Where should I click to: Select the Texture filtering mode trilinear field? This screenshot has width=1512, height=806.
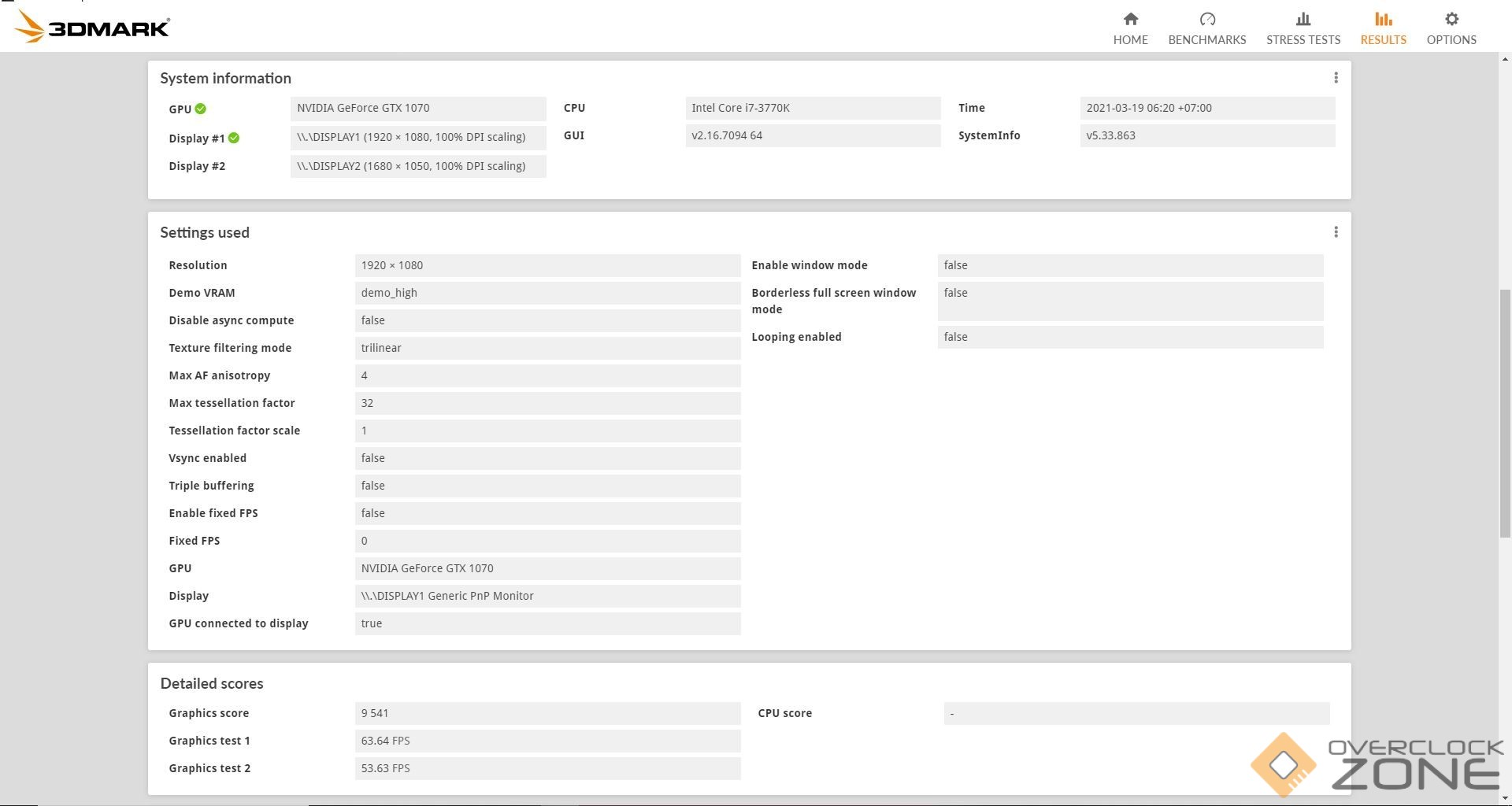pyautogui.click(x=547, y=348)
